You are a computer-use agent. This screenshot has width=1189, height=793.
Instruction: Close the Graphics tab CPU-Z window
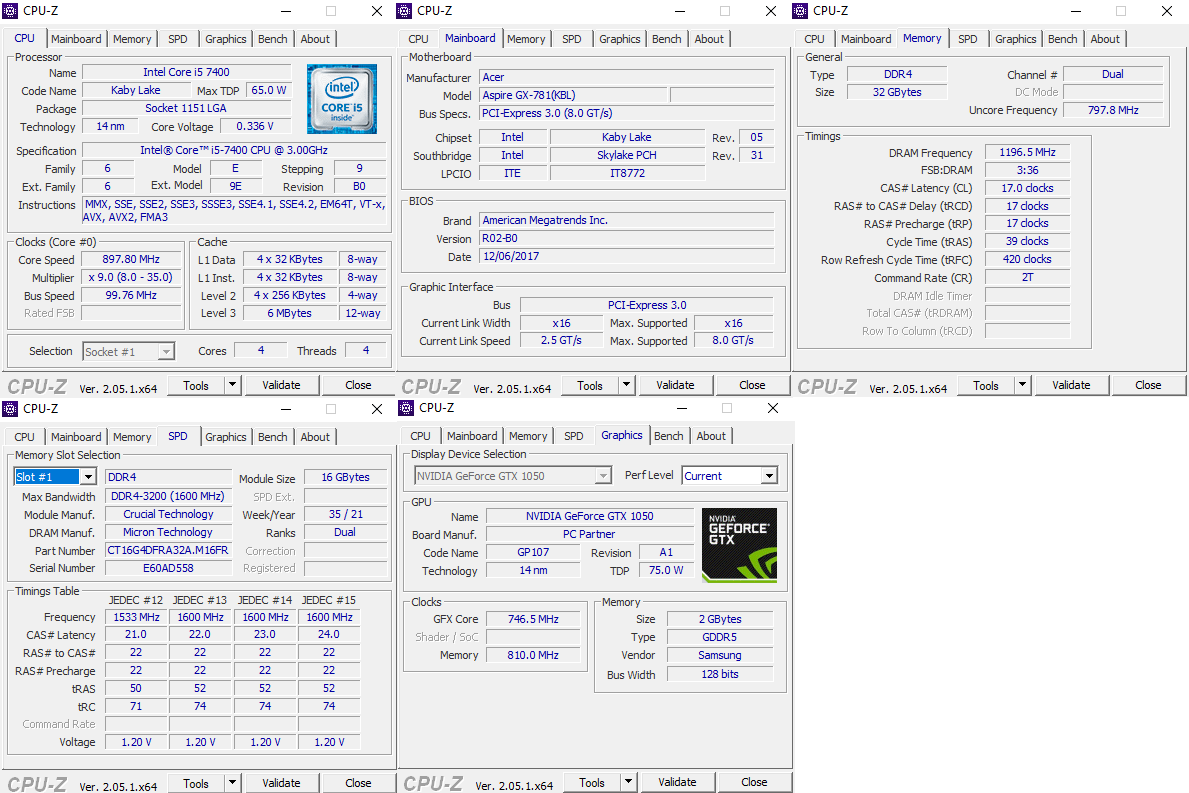(x=773, y=408)
